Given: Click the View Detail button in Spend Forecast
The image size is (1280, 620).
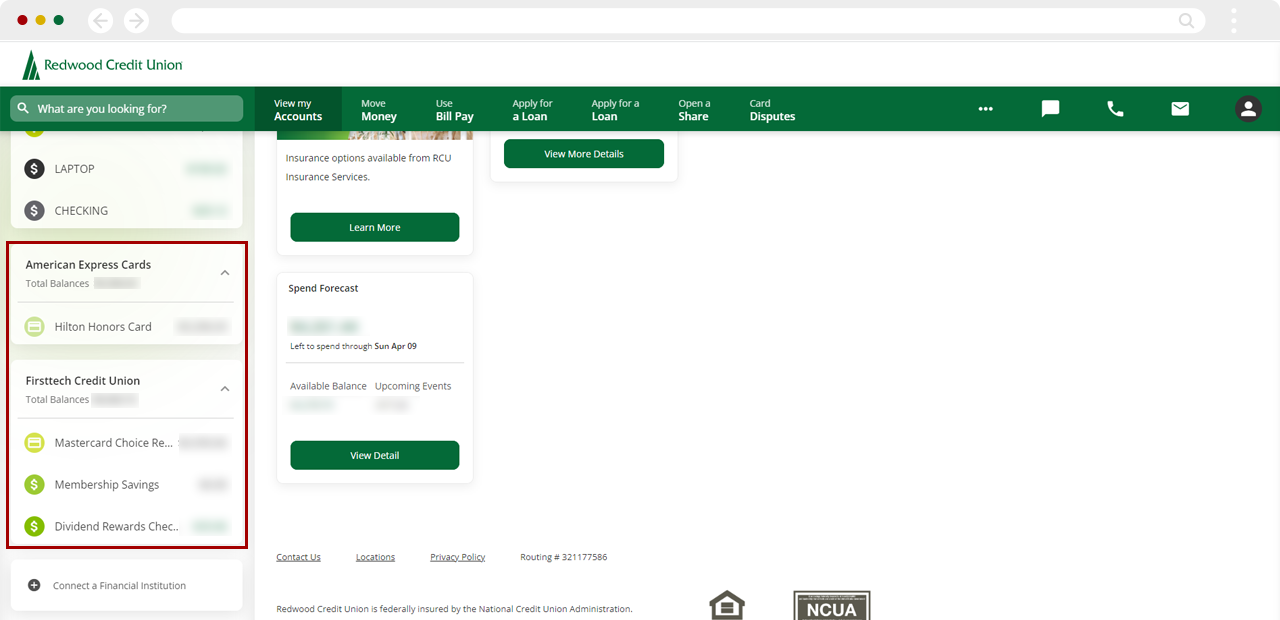Looking at the screenshot, I should point(375,455).
